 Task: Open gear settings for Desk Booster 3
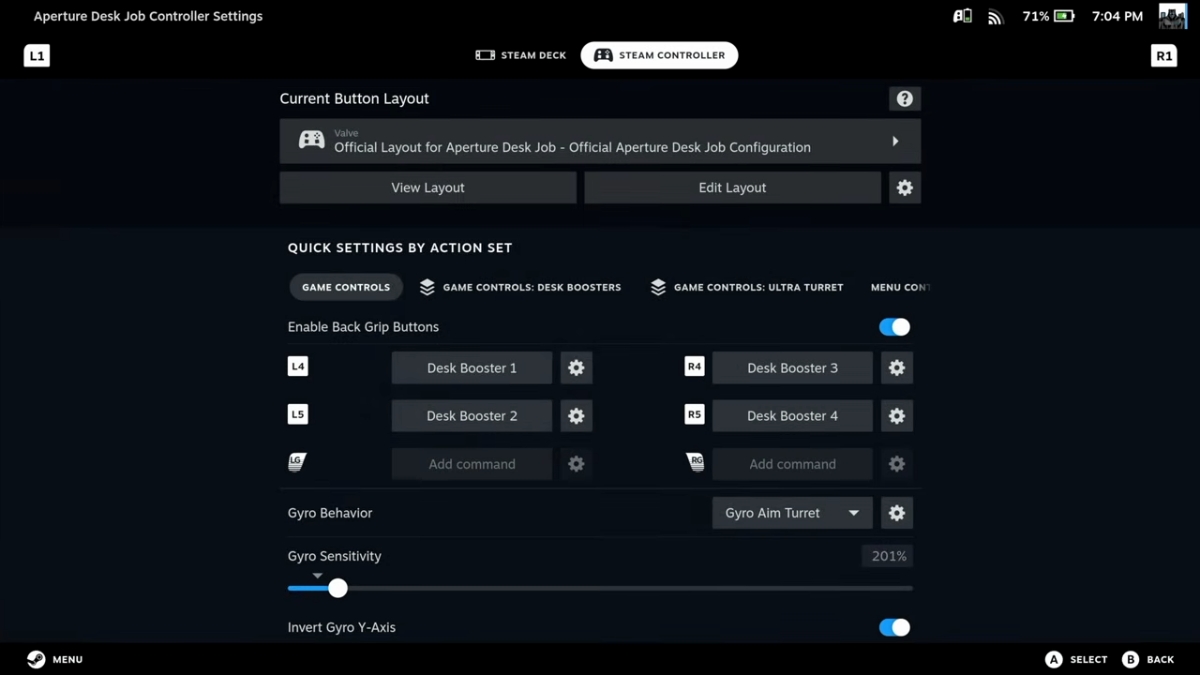pos(896,368)
